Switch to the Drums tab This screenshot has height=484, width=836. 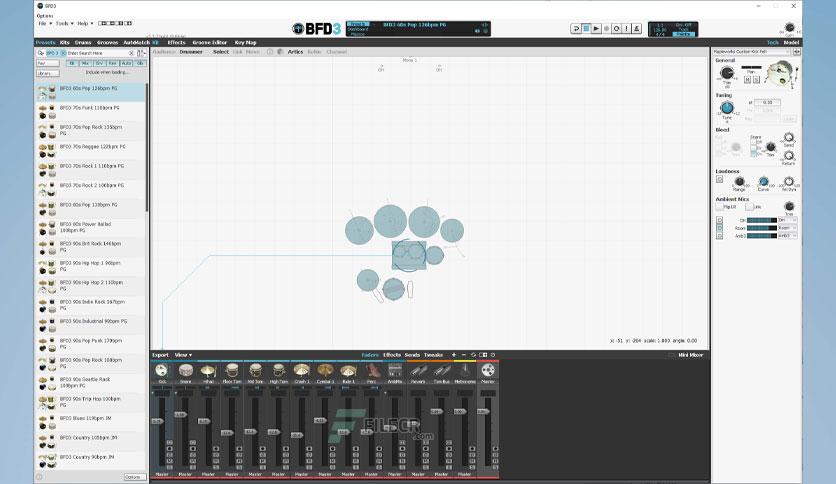[x=83, y=43]
